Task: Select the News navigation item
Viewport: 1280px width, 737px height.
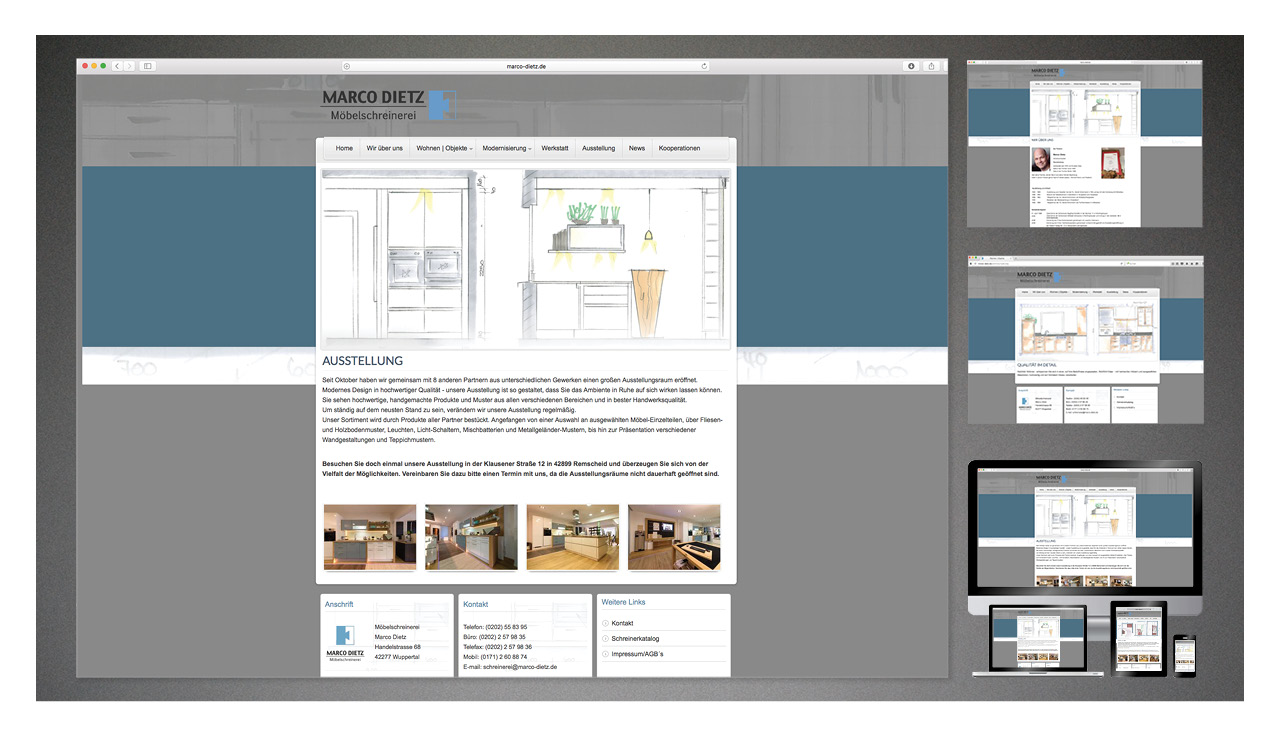Action: click(637, 147)
